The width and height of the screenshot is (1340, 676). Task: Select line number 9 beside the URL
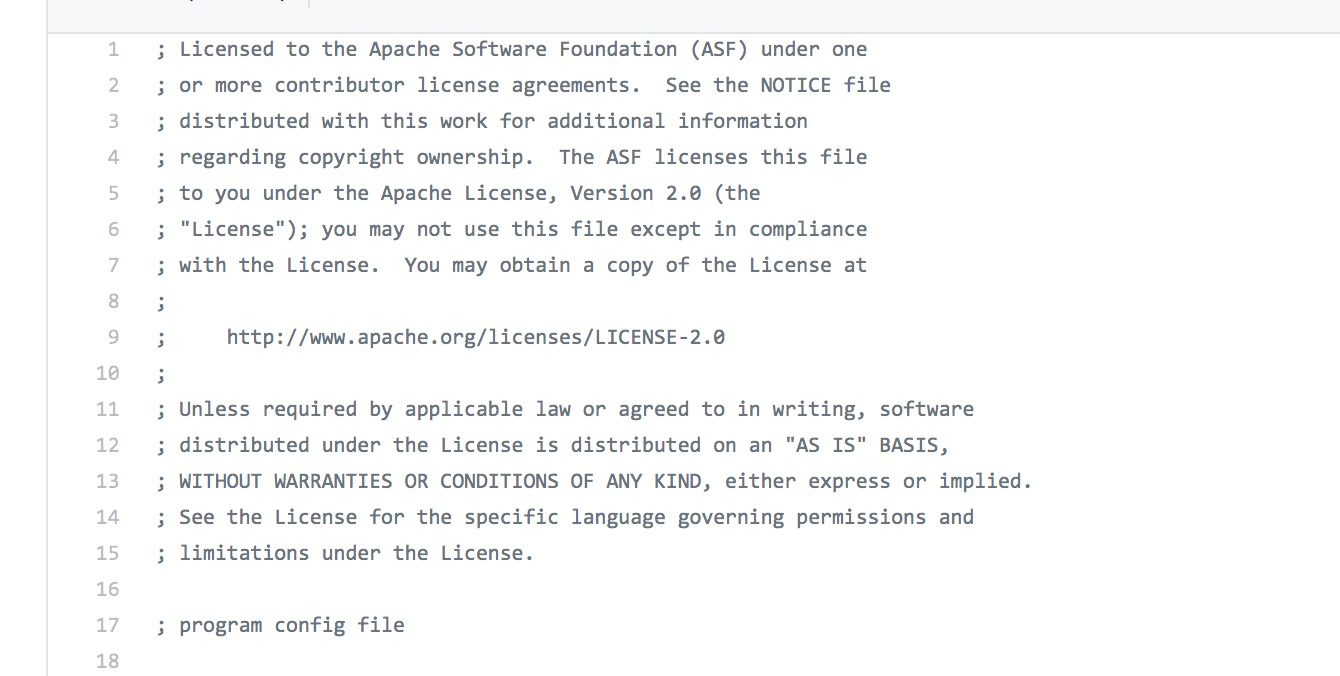point(113,337)
